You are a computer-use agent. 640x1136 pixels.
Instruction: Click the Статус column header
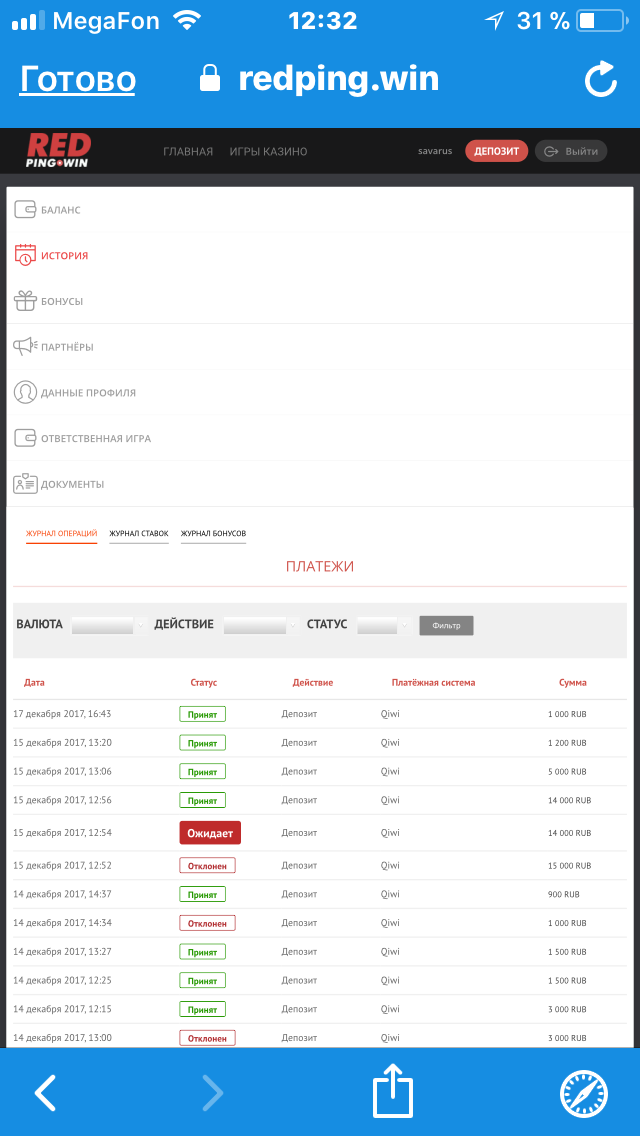[204, 682]
